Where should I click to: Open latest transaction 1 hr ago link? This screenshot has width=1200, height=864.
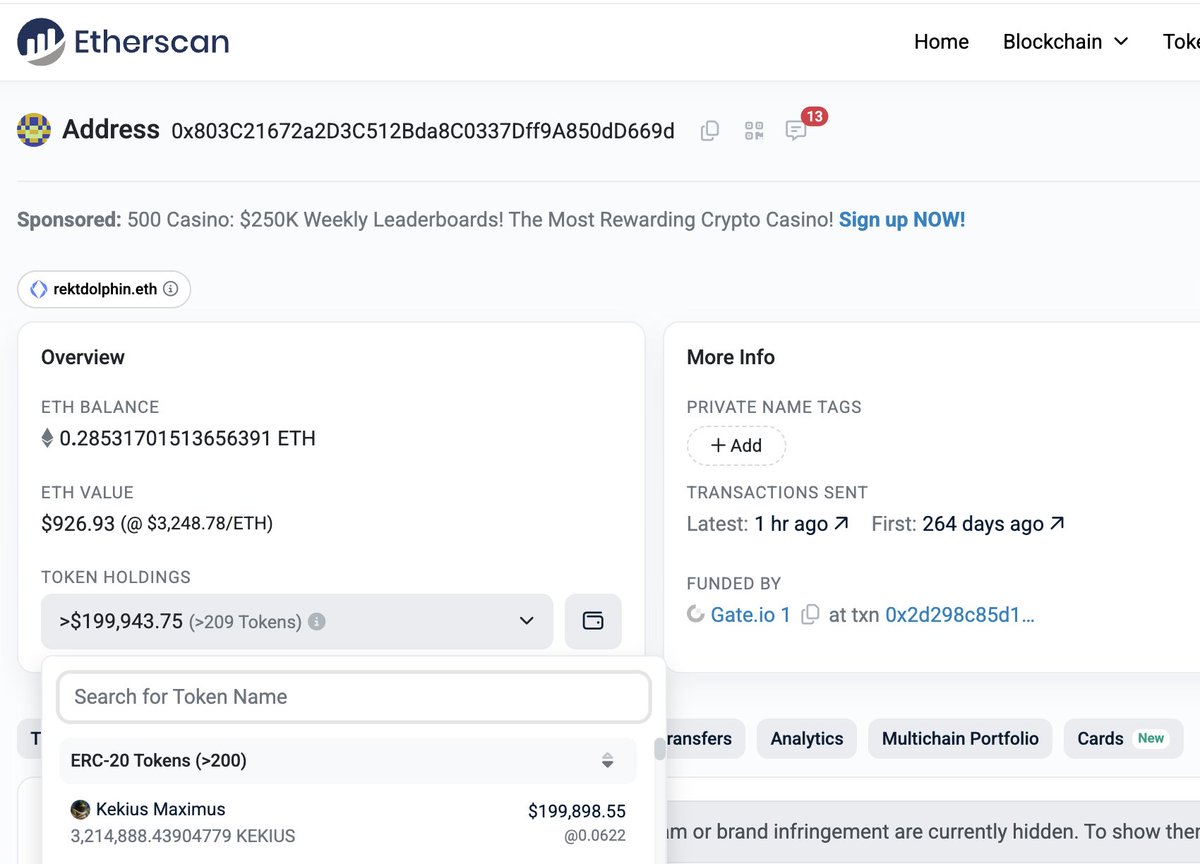pos(802,524)
